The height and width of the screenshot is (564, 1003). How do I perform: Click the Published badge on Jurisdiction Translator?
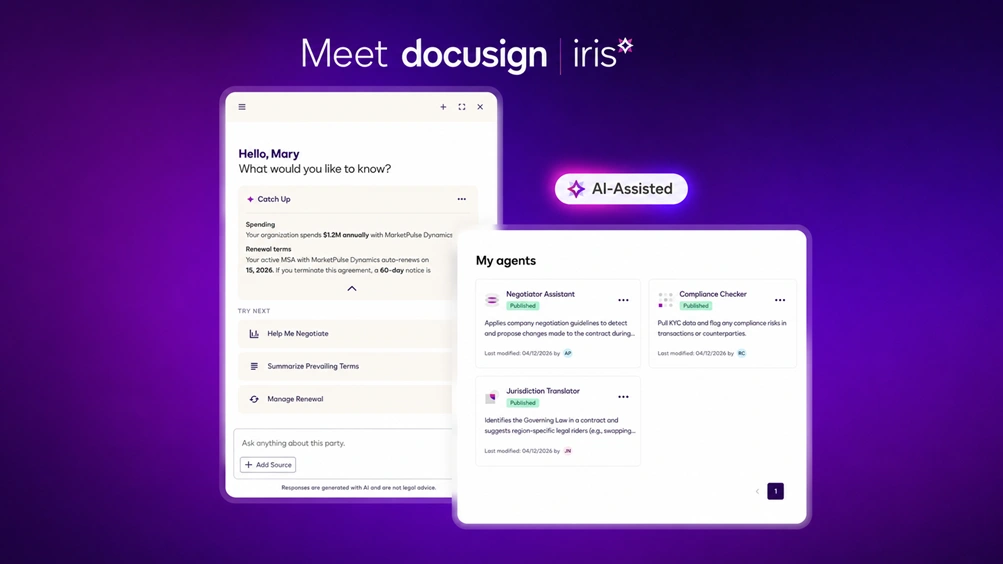coord(523,403)
